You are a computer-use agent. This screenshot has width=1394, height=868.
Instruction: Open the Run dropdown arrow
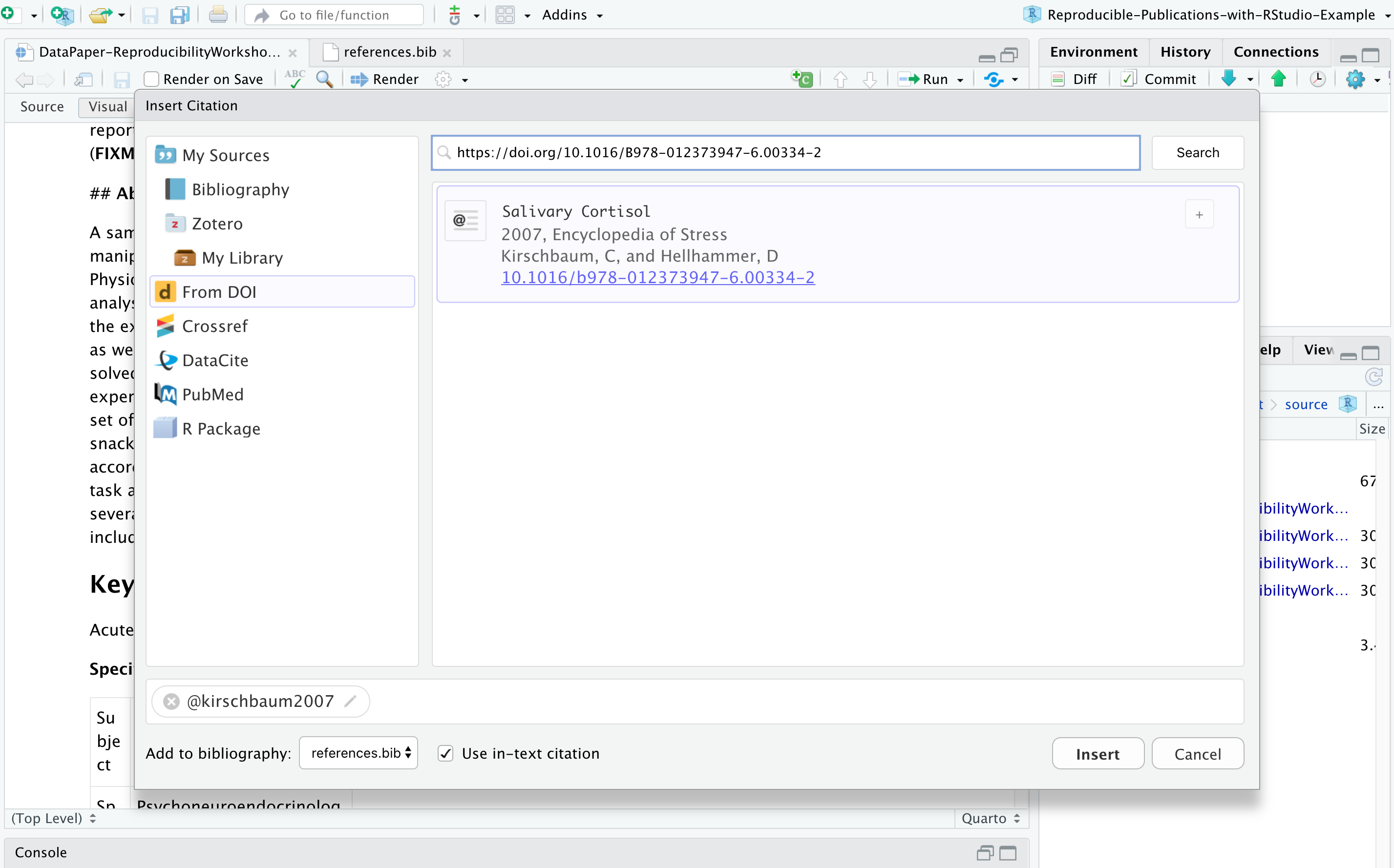pyautogui.click(x=960, y=80)
